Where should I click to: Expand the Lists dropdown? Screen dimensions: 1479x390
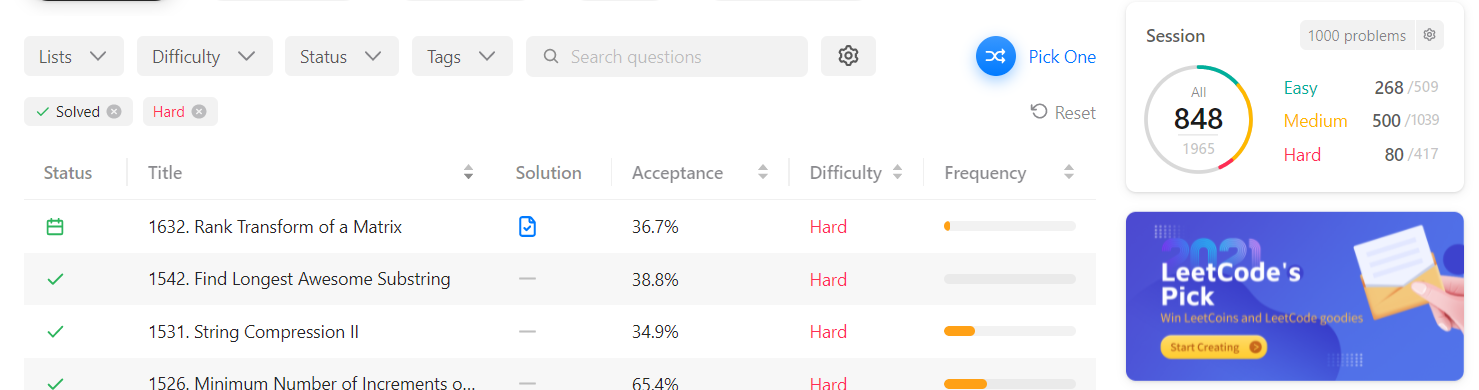click(74, 56)
